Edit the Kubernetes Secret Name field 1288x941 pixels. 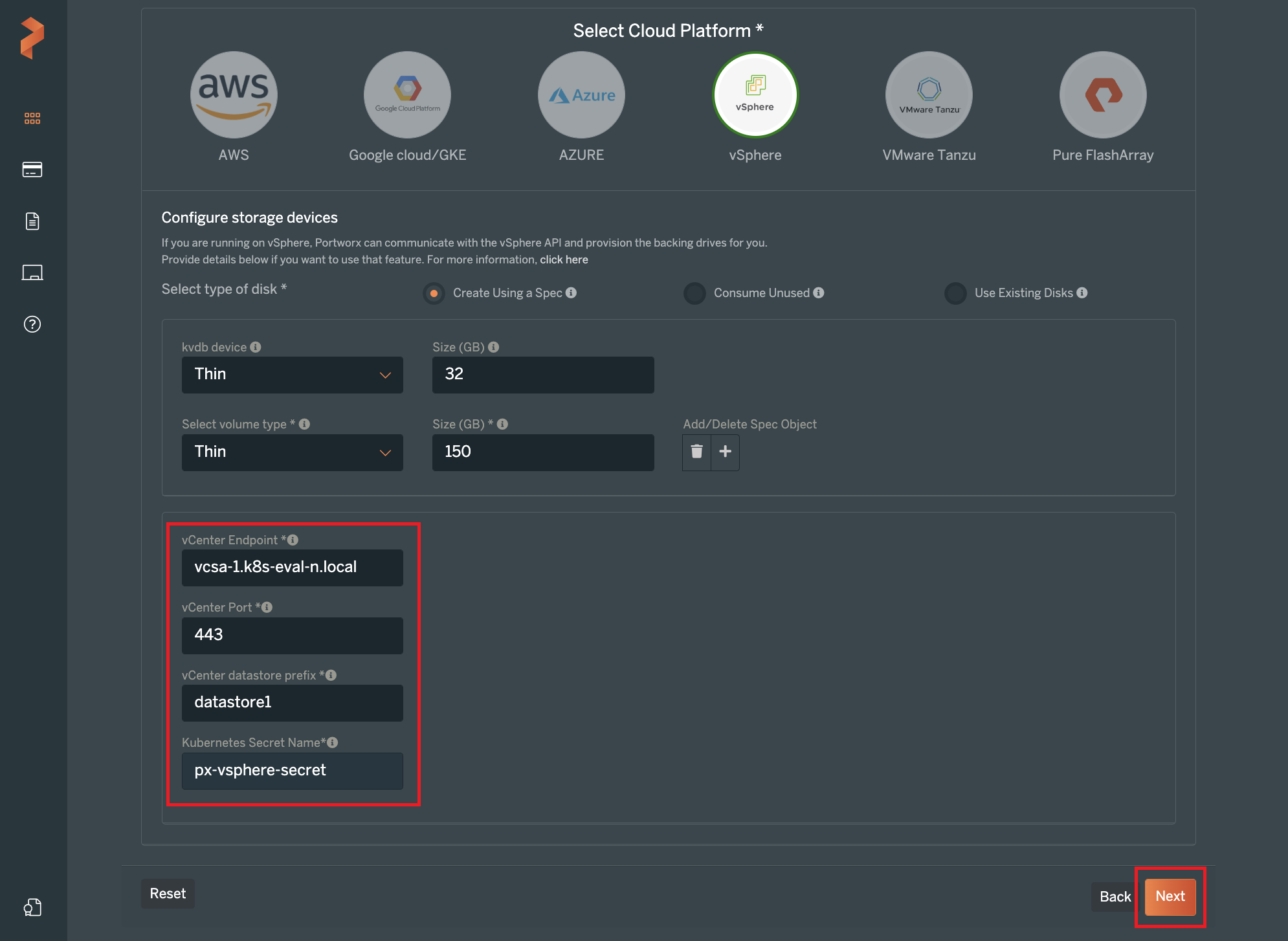click(x=293, y=771)
